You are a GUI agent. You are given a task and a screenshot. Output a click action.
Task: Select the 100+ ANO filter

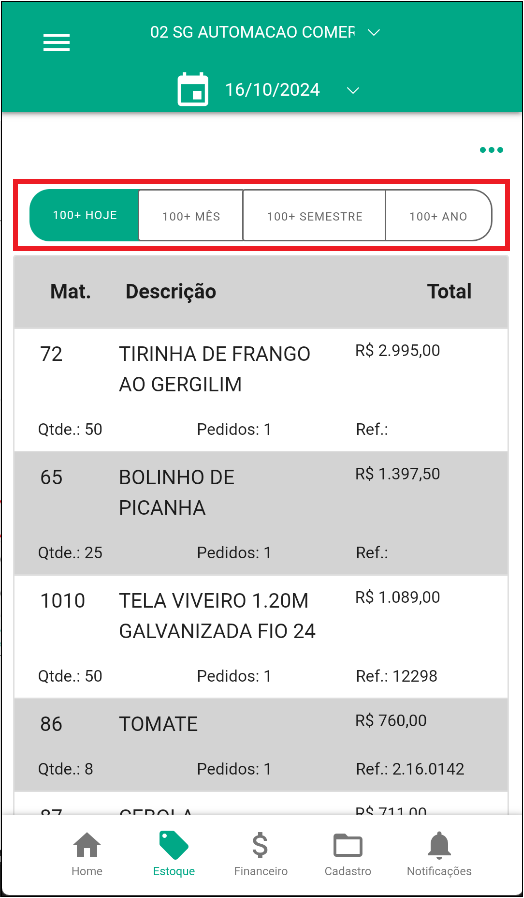438,215
